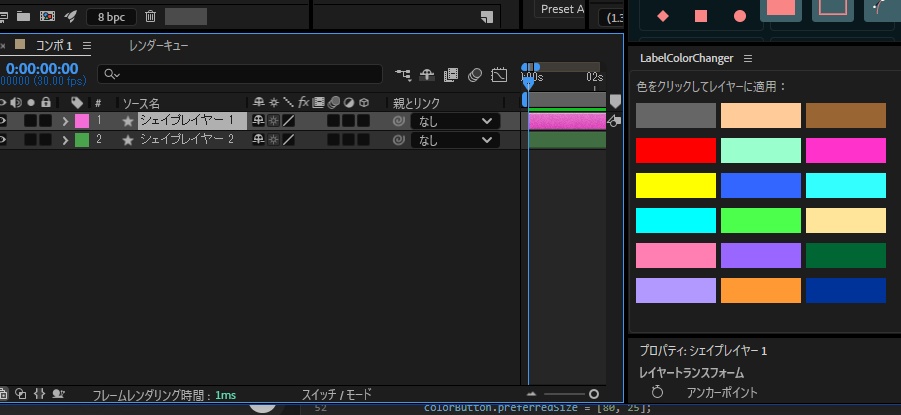This screenshot has height=415, width=901.
Task: Click the adjustment layer column header icon
Action: click(349, 103)
